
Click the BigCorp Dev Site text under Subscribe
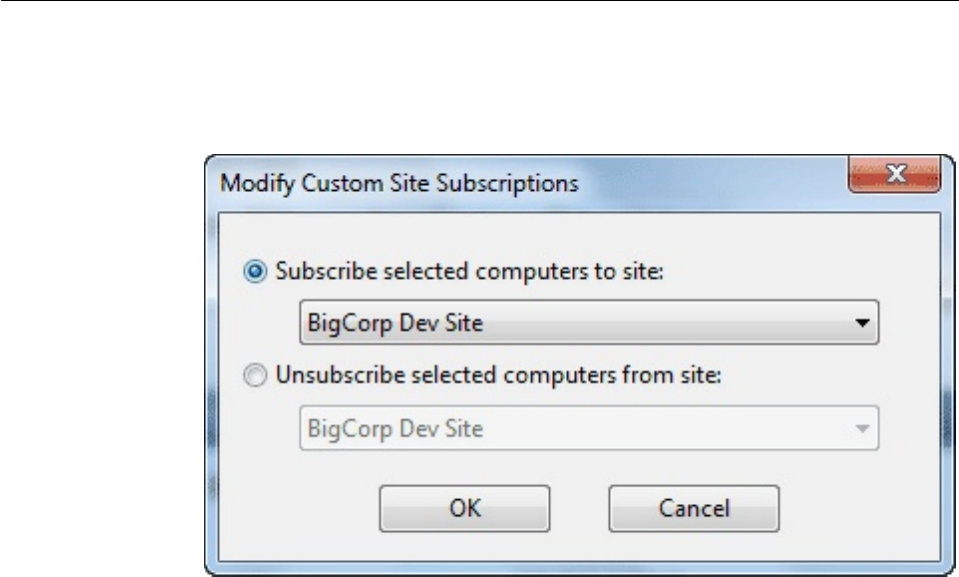[x=375, y=324]
